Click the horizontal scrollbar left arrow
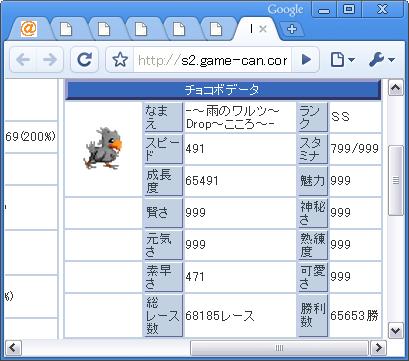 click(x=13, y=348)
